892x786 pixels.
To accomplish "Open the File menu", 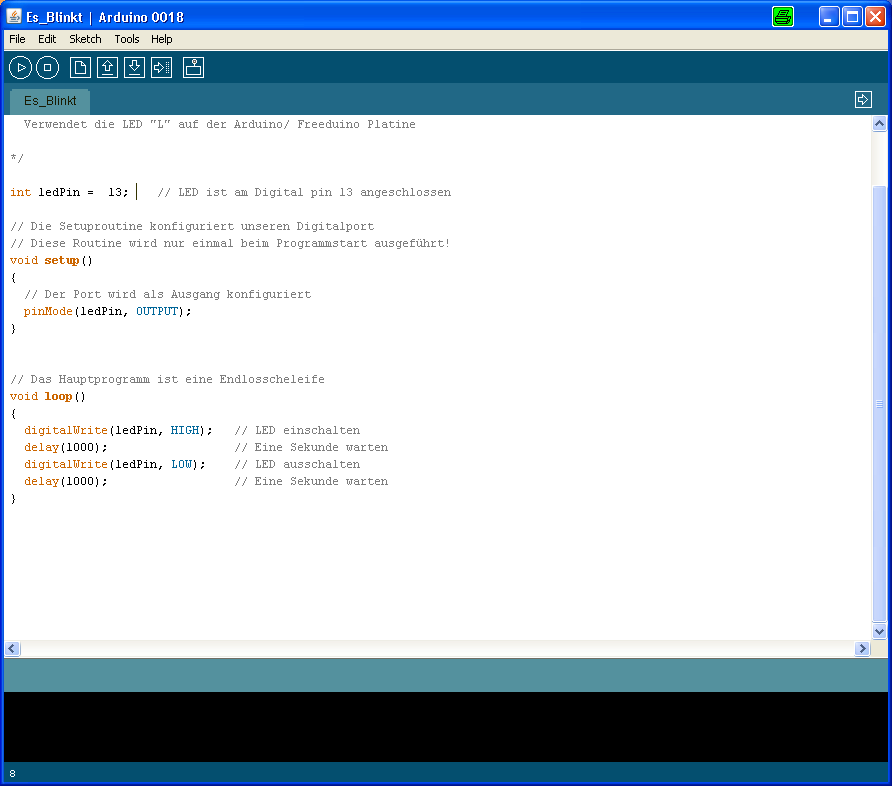I will point(17,39).
